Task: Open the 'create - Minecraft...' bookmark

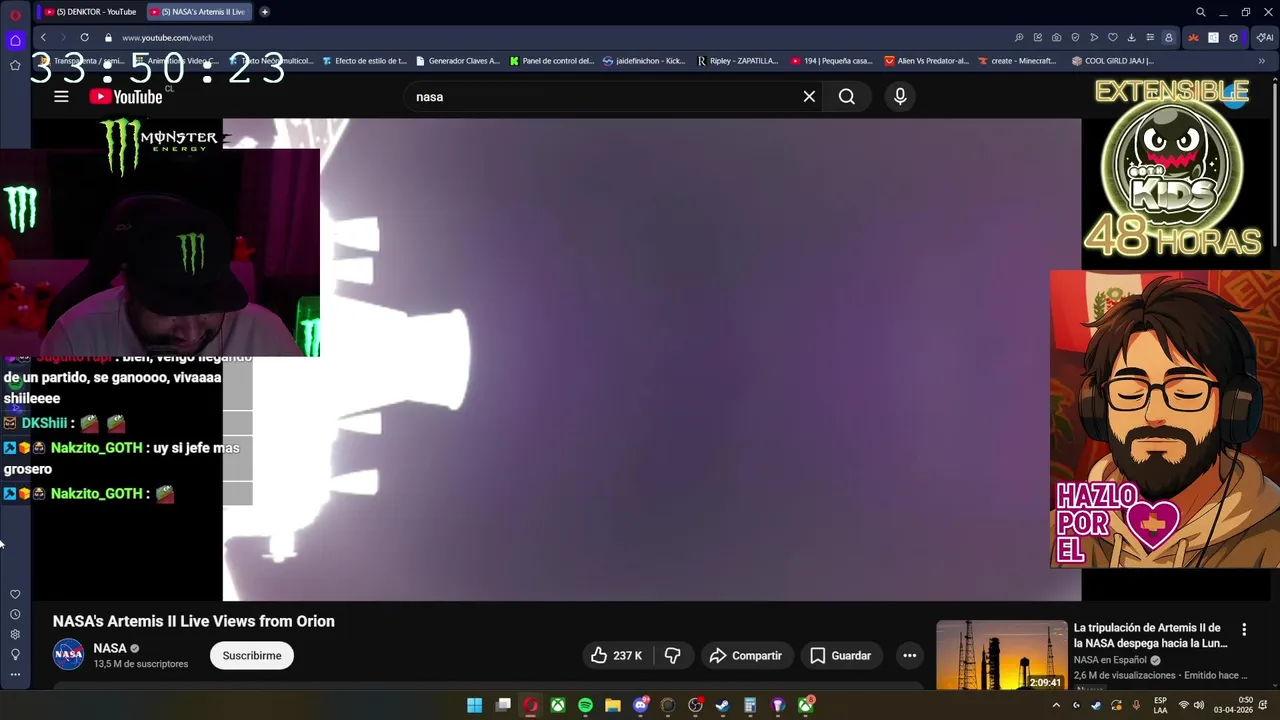Action: [x=1017, y=61]
